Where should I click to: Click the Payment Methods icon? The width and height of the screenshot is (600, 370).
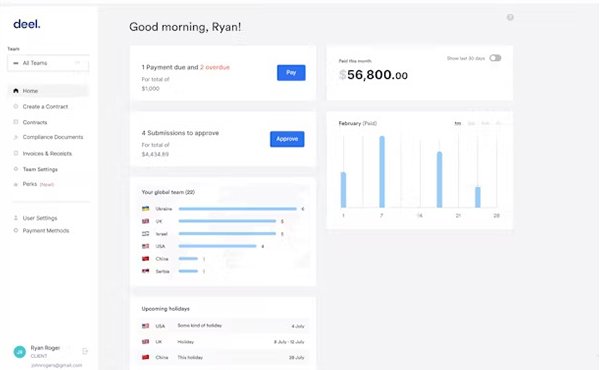click(x=16, y=230)
